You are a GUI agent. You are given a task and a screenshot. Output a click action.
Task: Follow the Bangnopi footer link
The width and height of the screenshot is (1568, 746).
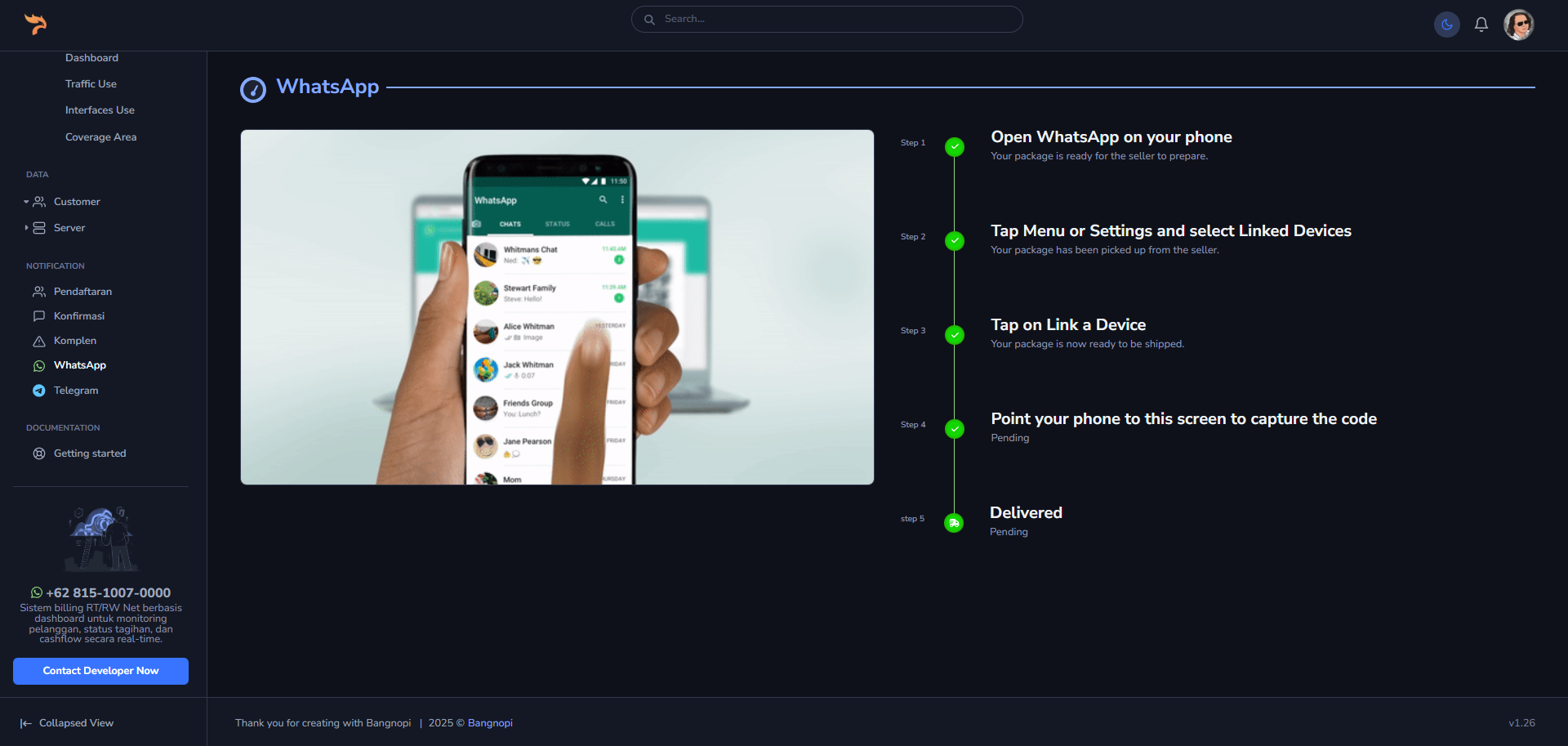[490, 723]
